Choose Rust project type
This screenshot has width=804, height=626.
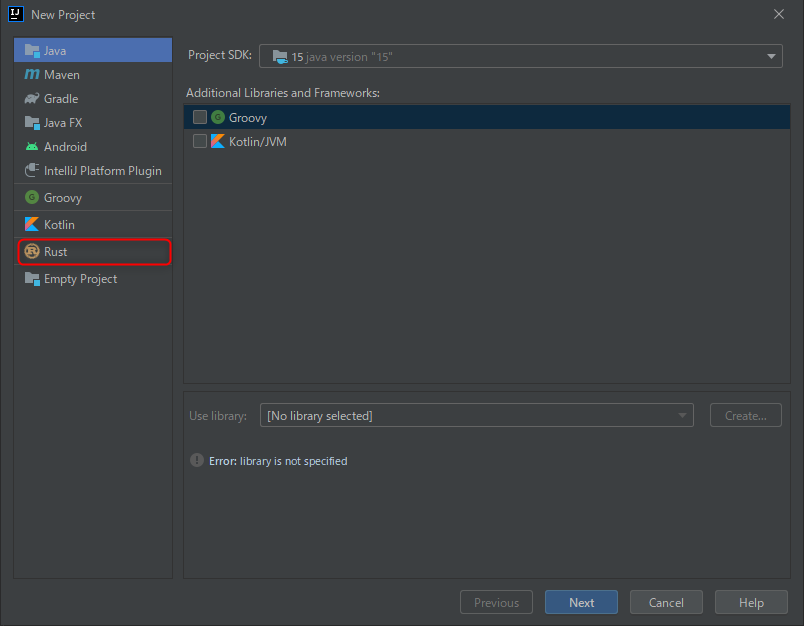[93, 251]
